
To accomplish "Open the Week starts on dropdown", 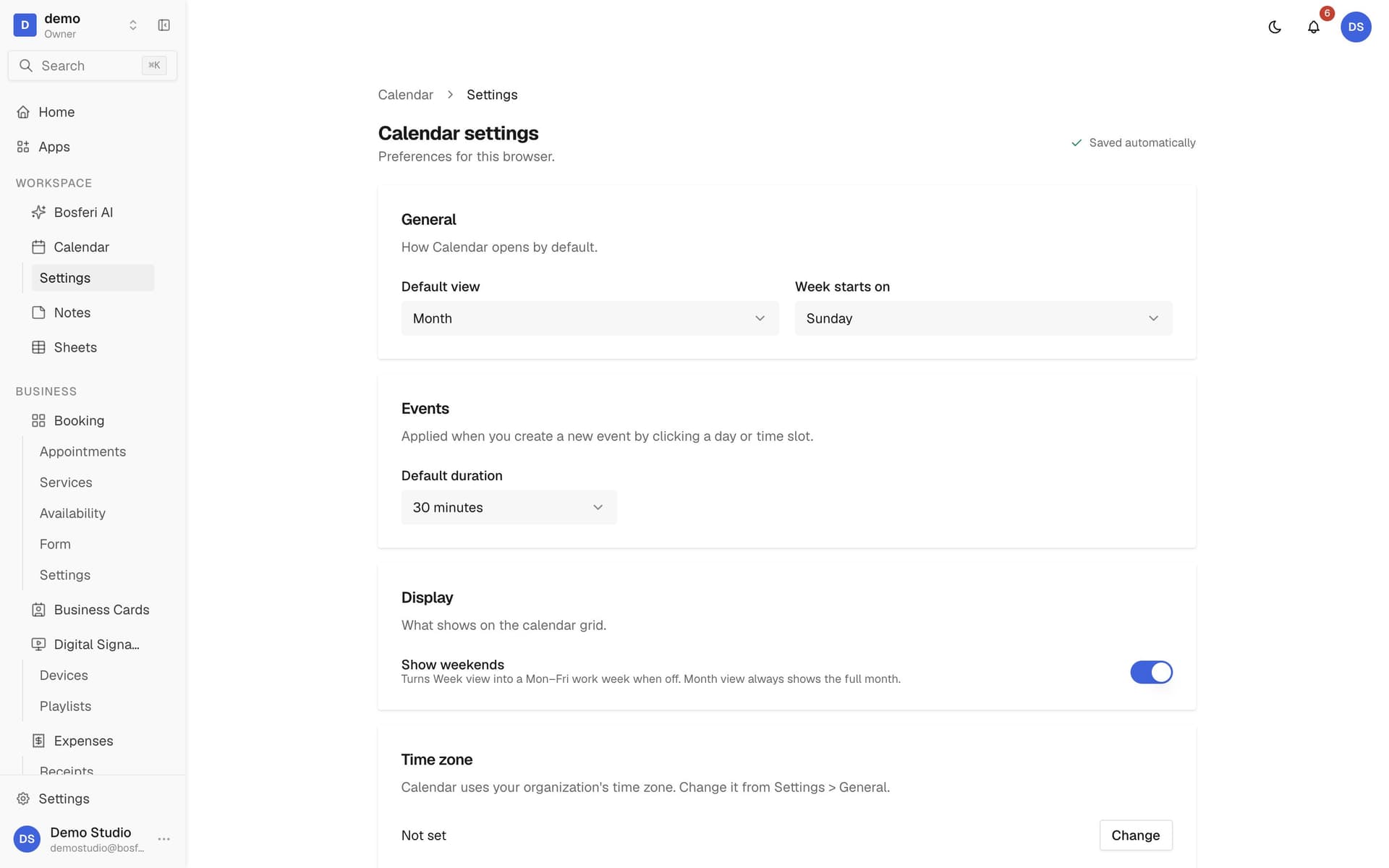I will (x=983, y=318).
